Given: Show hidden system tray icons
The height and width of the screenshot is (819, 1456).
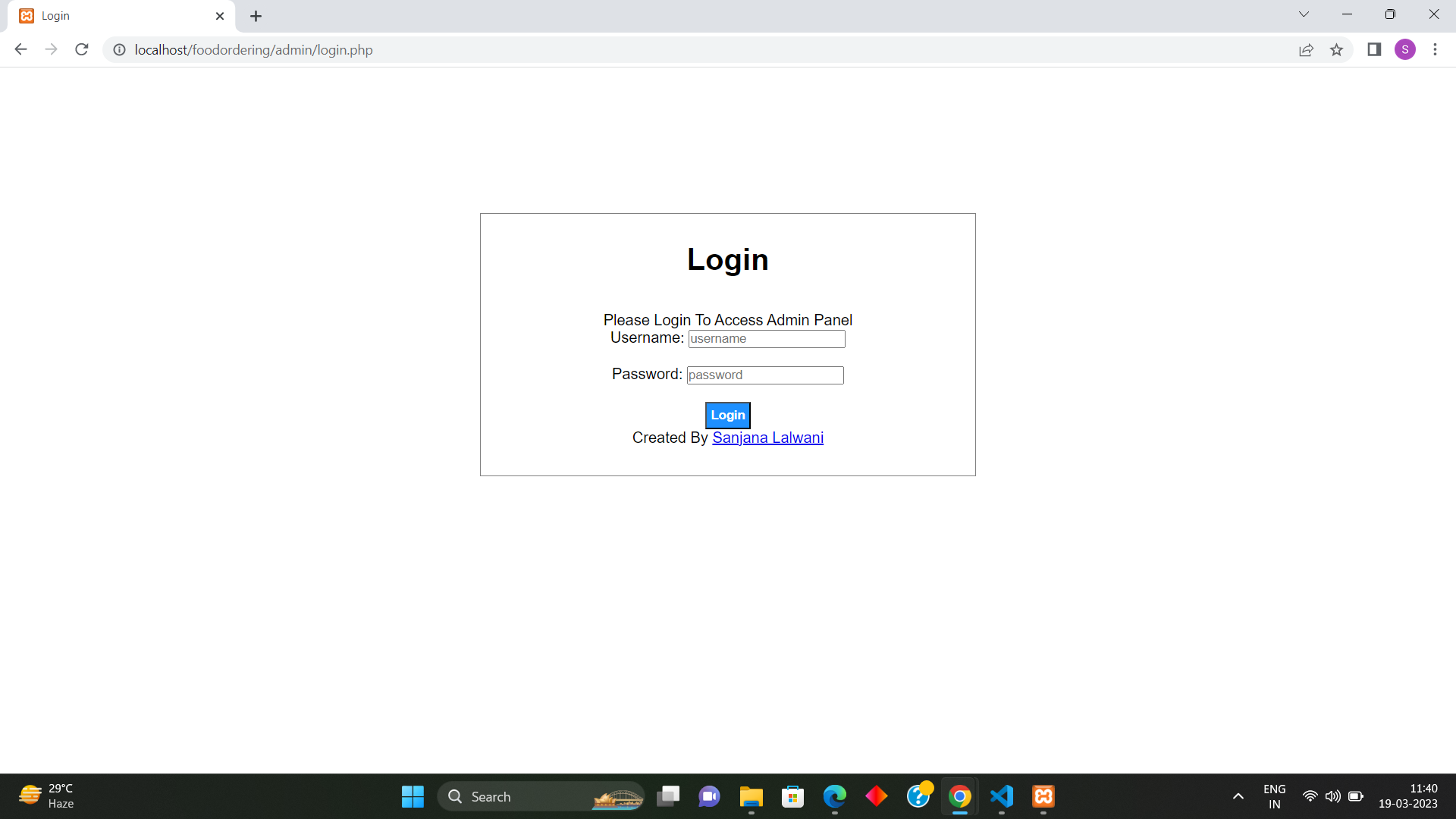Looking at the screenshot, I should [1238, 796].
